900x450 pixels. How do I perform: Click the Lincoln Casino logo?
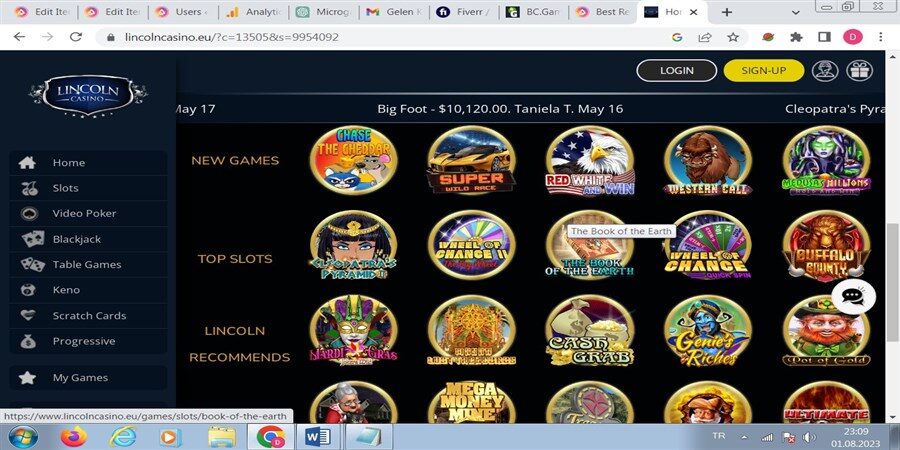pos(88,94)
